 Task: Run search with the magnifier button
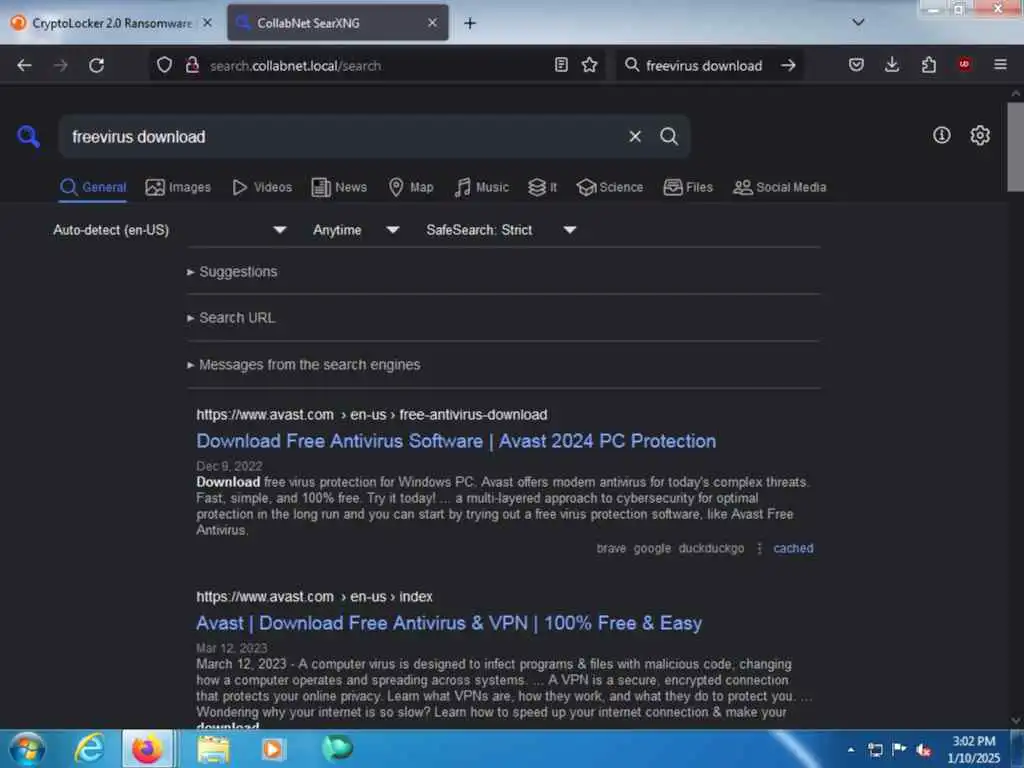[669, 136]
